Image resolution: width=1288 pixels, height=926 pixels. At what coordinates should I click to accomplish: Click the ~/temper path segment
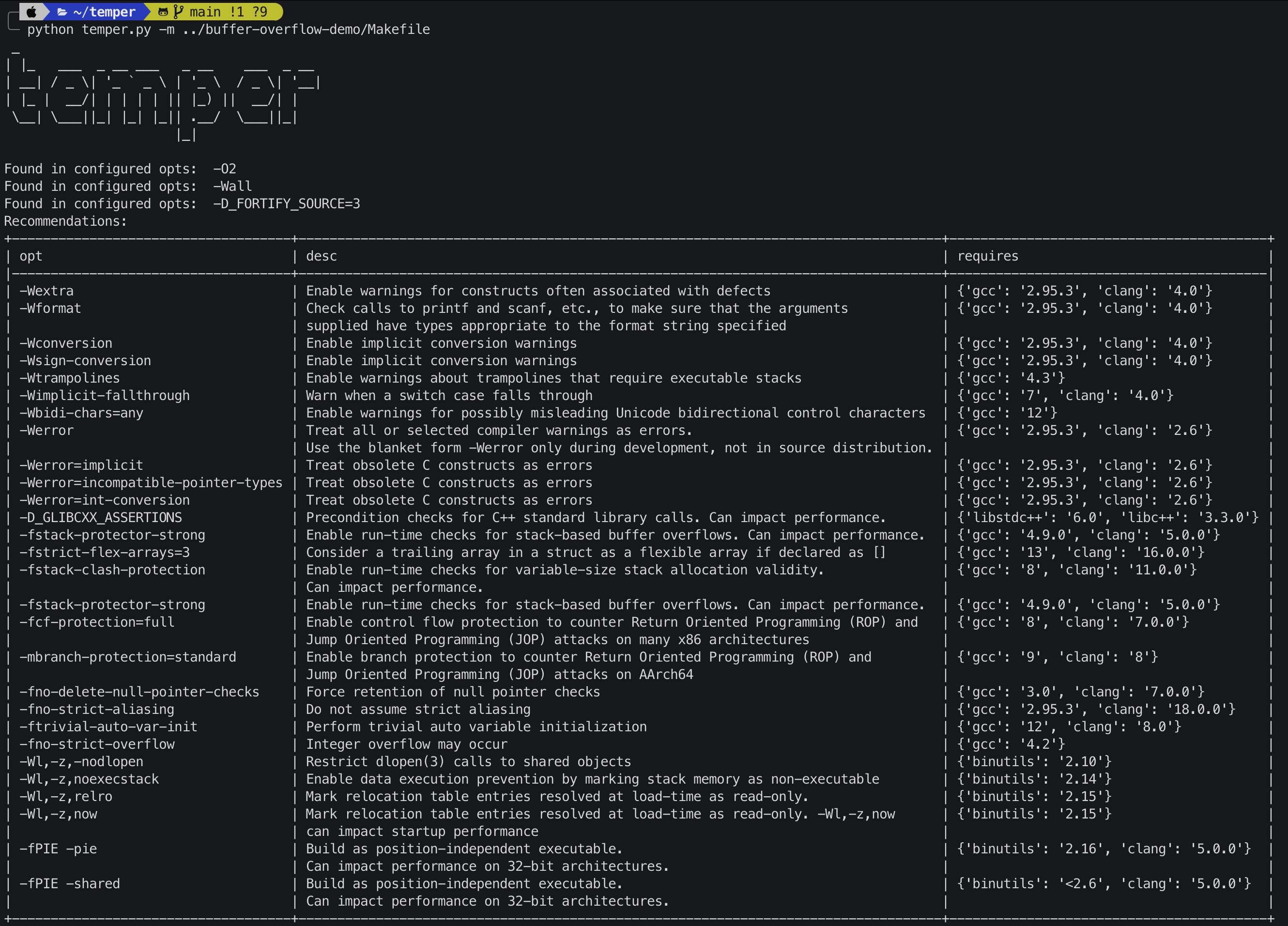(x=105, y=12)
